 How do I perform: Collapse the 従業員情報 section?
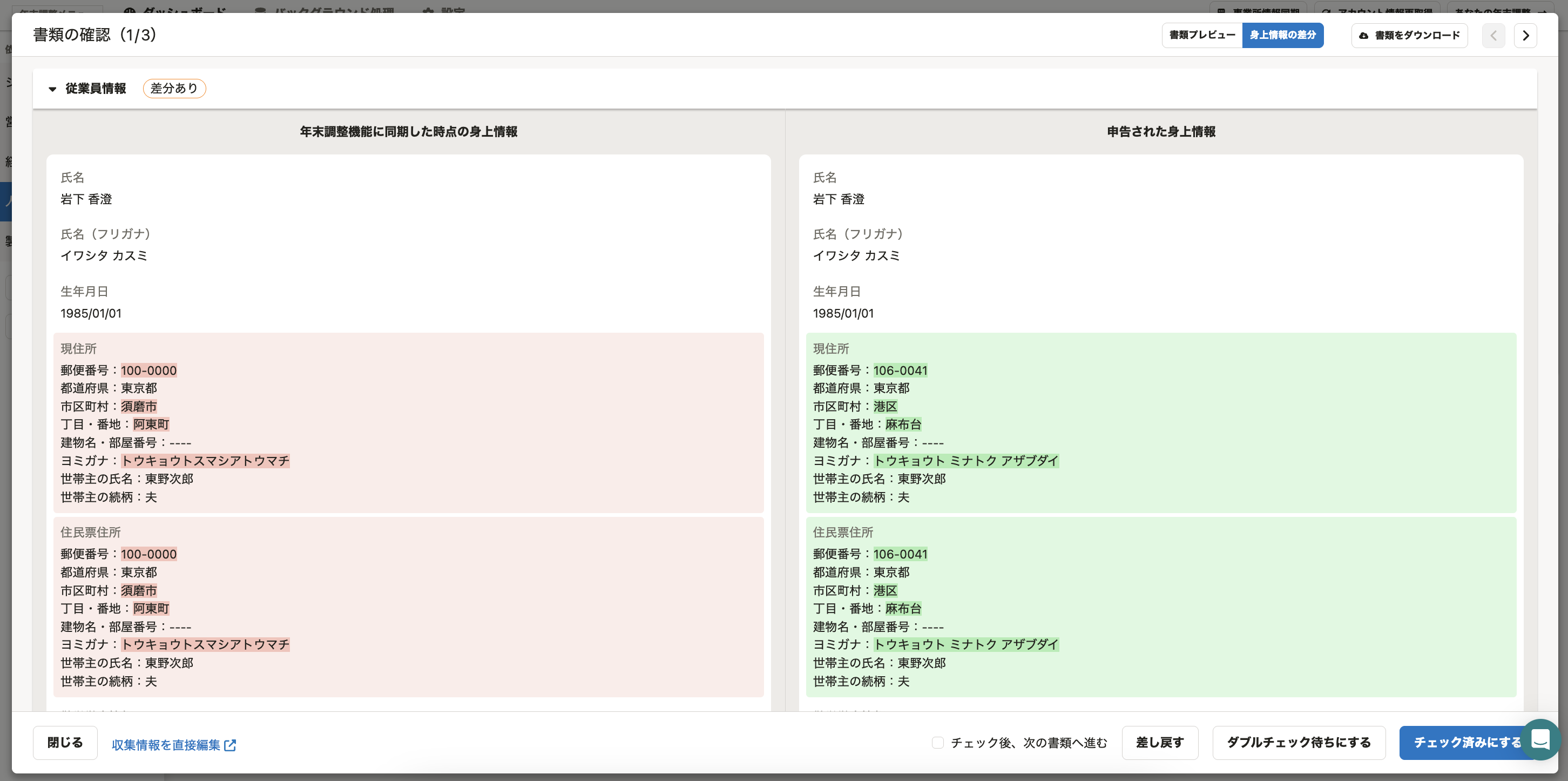[53, 89]
